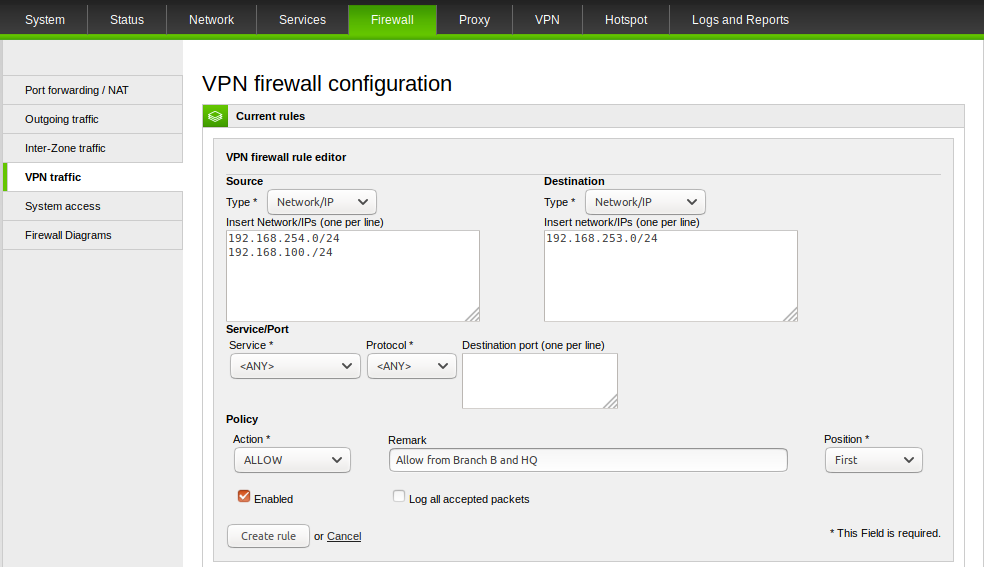This screenshot has width=984, height=567.
Task: Expand the Protocol dropdown
Action: 411,366
